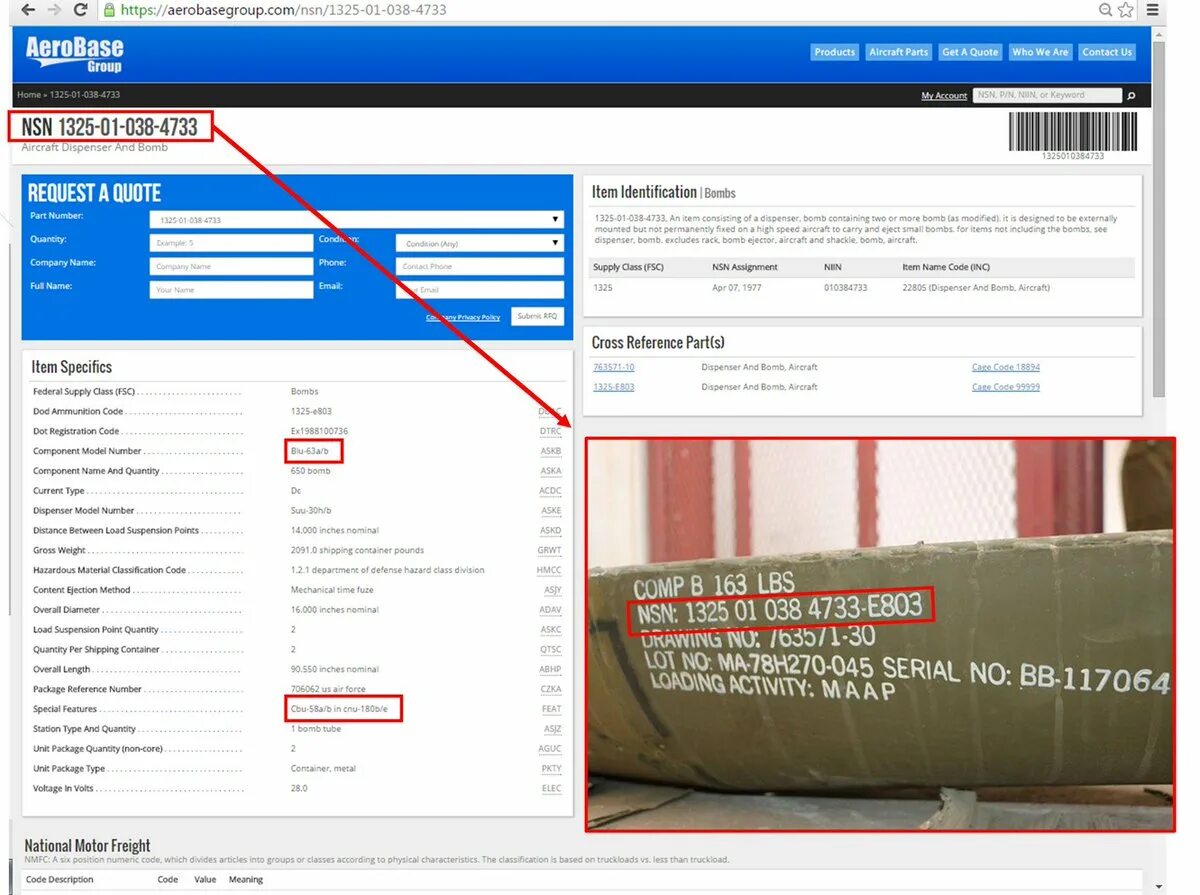Click the browser address bar URL
1200x895 pixels.
click(x=282, y=10)
